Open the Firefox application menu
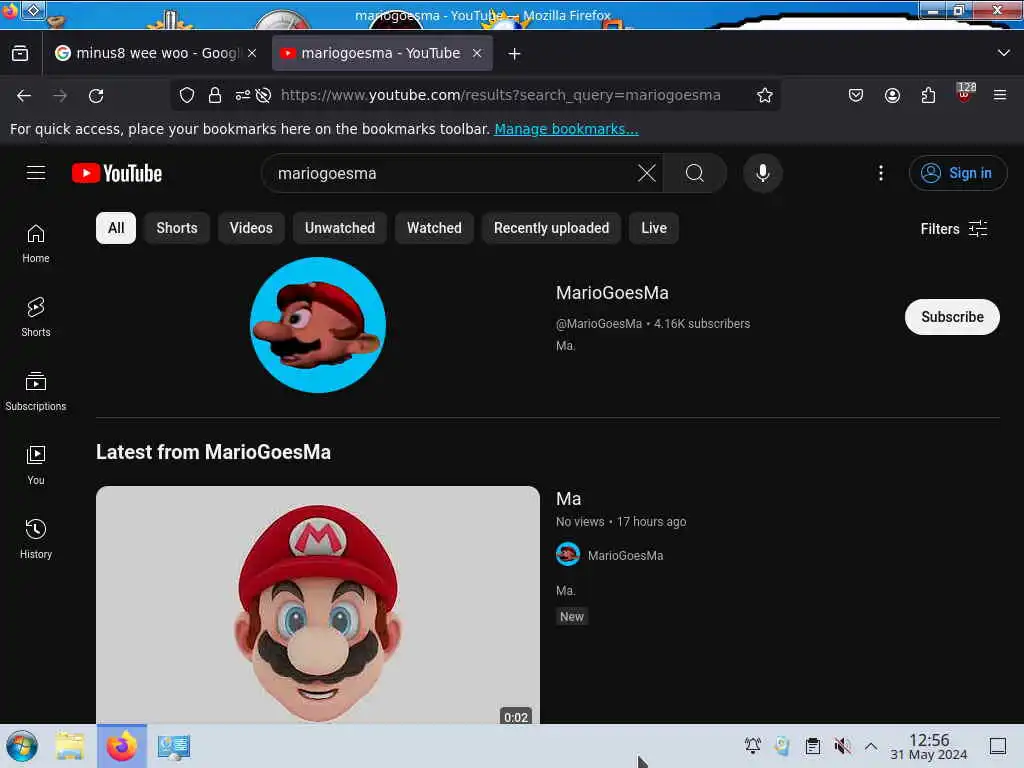Screen dimensions: 1024x768 pos(1000,95)
